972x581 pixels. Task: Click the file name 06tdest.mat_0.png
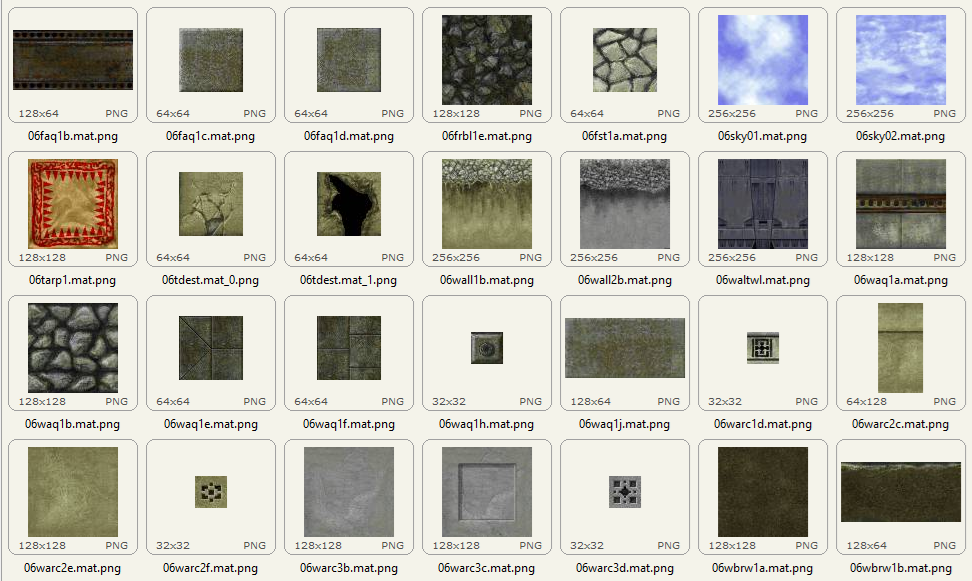211,280
